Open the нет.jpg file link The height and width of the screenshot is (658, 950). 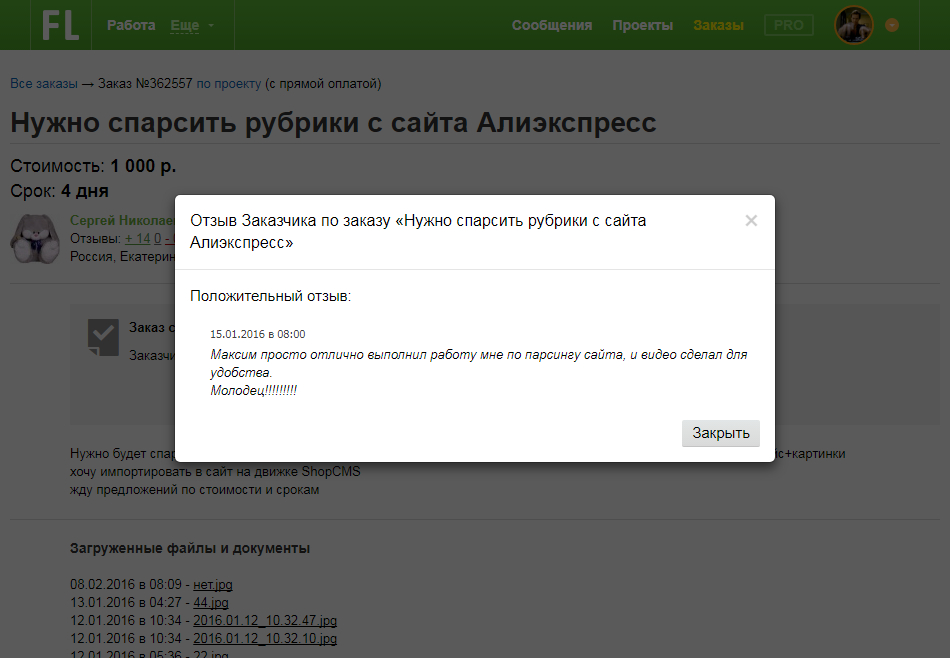point(213,585)
